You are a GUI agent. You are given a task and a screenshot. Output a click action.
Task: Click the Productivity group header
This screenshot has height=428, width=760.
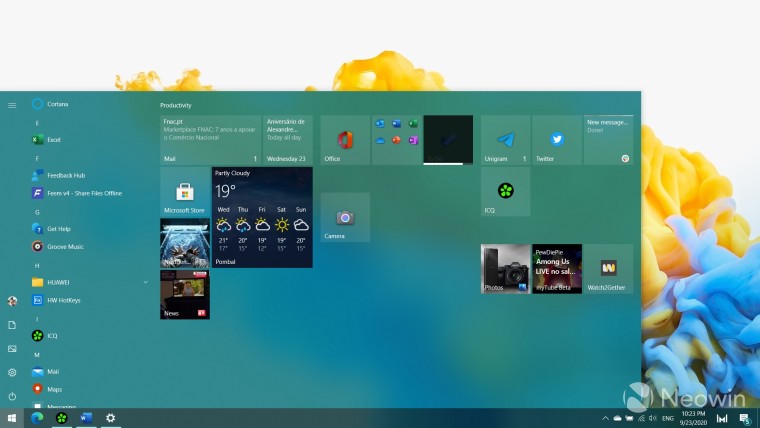click(x=176, y=105)
